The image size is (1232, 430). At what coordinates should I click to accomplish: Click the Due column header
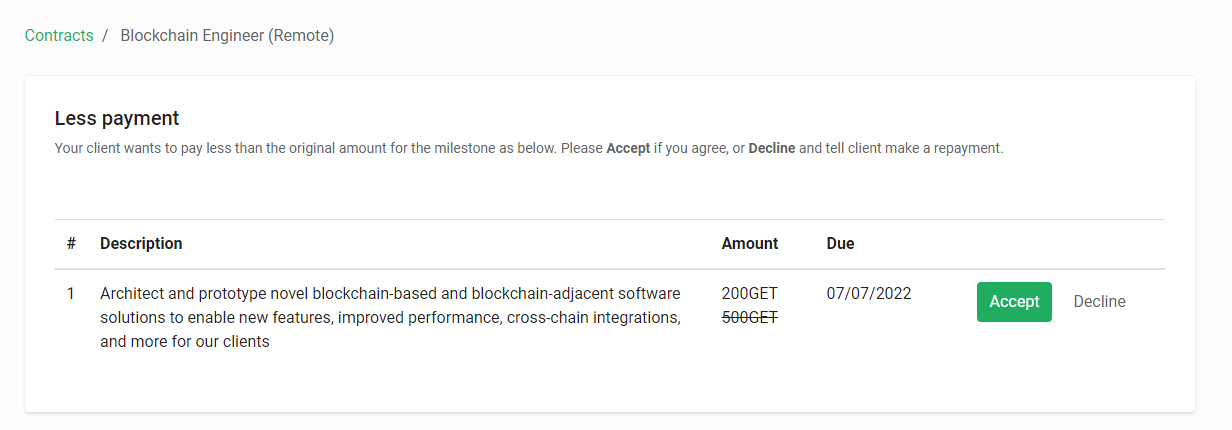tap(840, 243)
